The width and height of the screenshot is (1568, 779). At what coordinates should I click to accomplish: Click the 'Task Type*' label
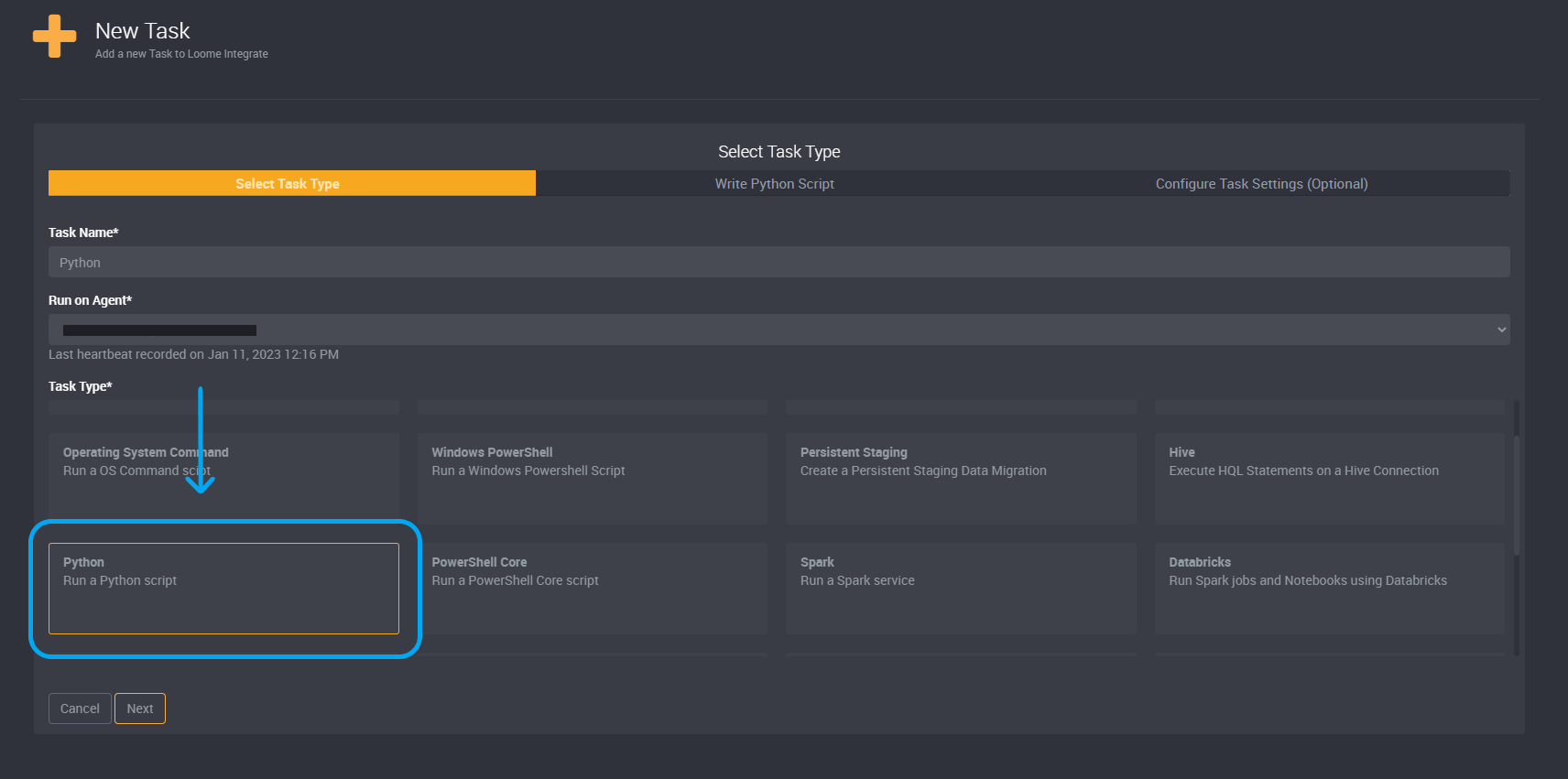point(80,386)
